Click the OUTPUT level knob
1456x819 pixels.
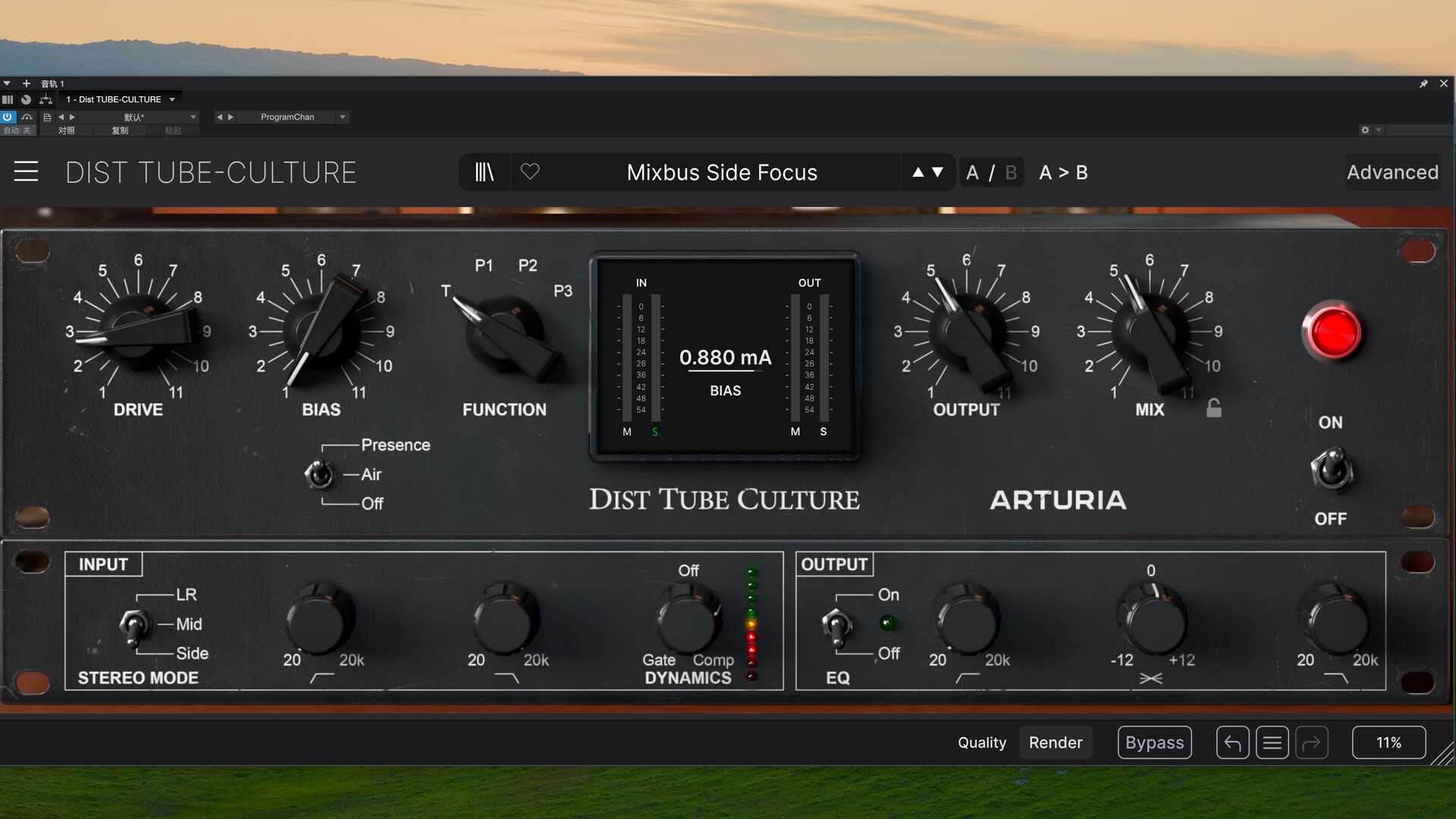[x=967, y=331]
